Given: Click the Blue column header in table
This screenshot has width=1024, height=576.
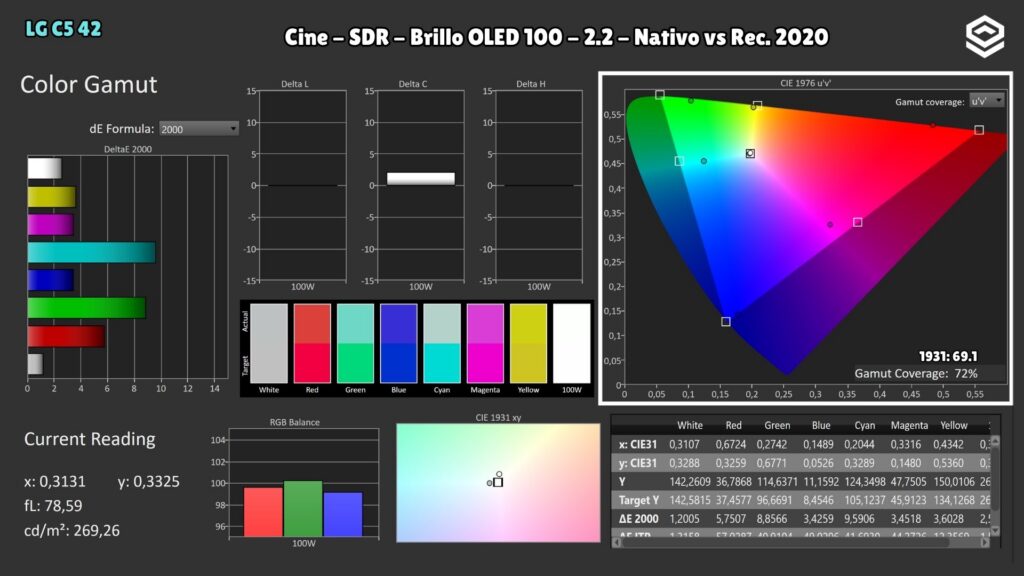Looking at the screenshot, I should [821, 425].
